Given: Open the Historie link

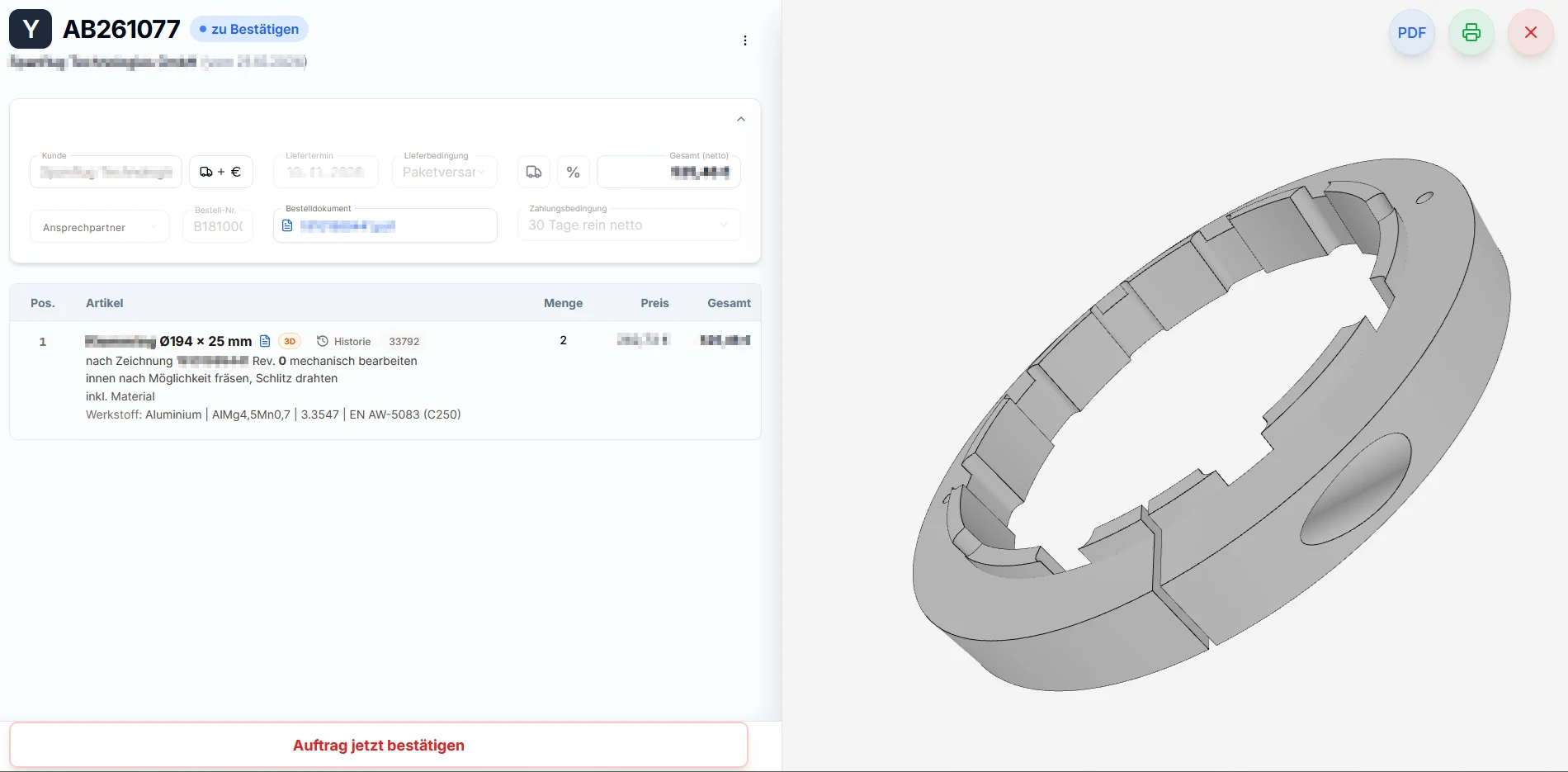Looking at the screenshot, I should pyautogui.click(x=344, y=341).
